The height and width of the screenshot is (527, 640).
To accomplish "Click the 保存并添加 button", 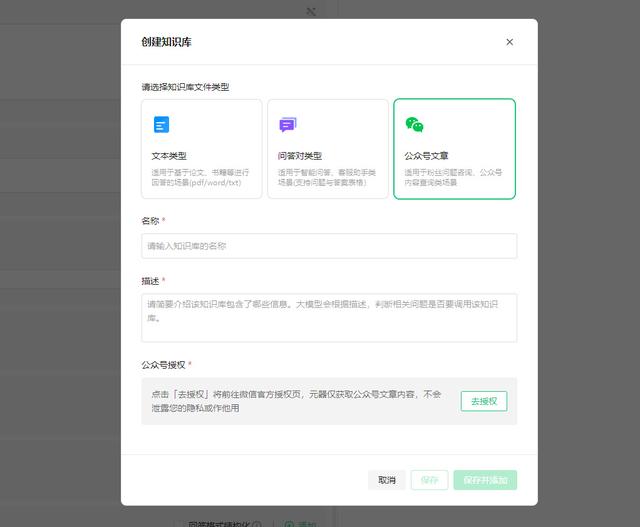I will (485, 480).
